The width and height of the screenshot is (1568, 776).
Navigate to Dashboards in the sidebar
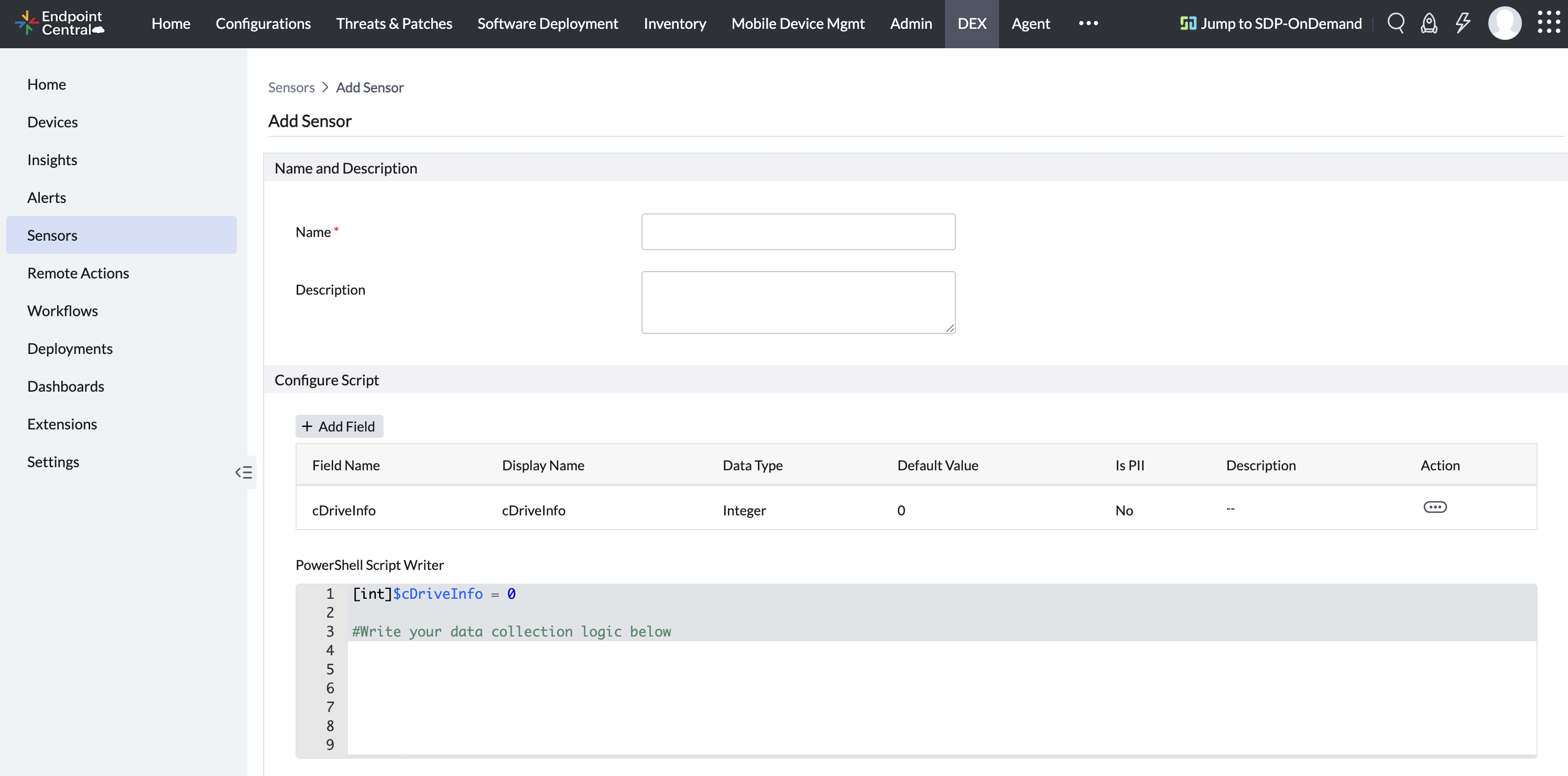click(x=66, y=385)
